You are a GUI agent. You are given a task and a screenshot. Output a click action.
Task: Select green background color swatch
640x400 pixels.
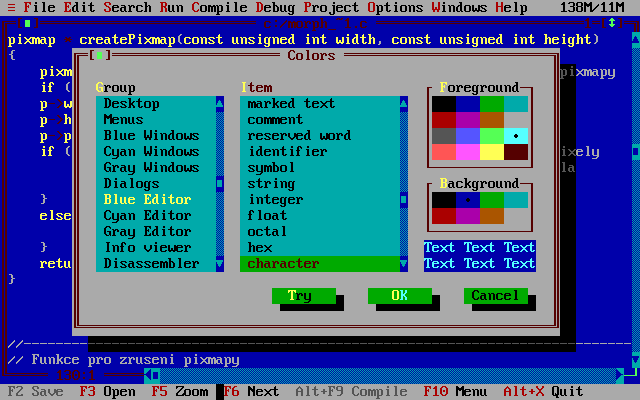(x=492, y=200)
